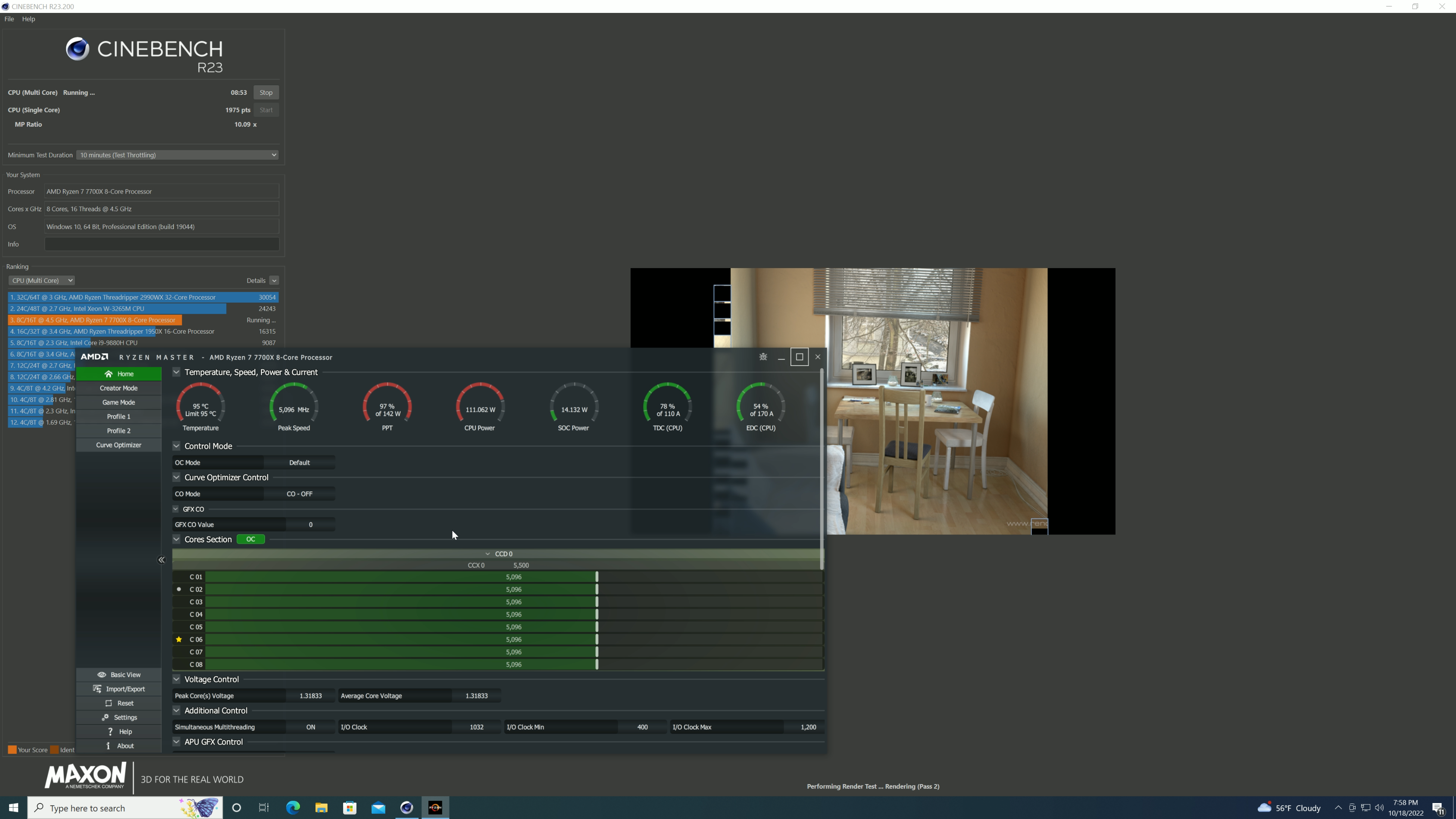Click the C 01 core speed bar
Screen dimensions: 1456x819
(514, 577)
